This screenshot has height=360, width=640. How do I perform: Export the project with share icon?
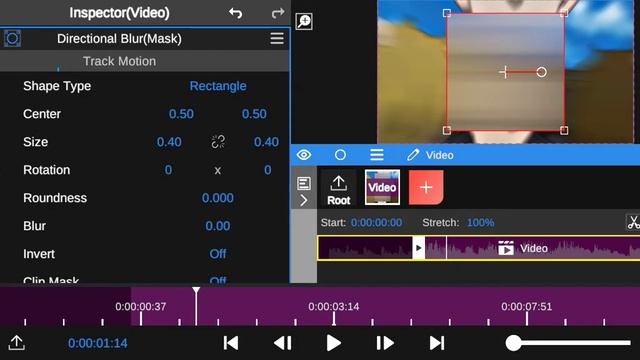[17, 343]
